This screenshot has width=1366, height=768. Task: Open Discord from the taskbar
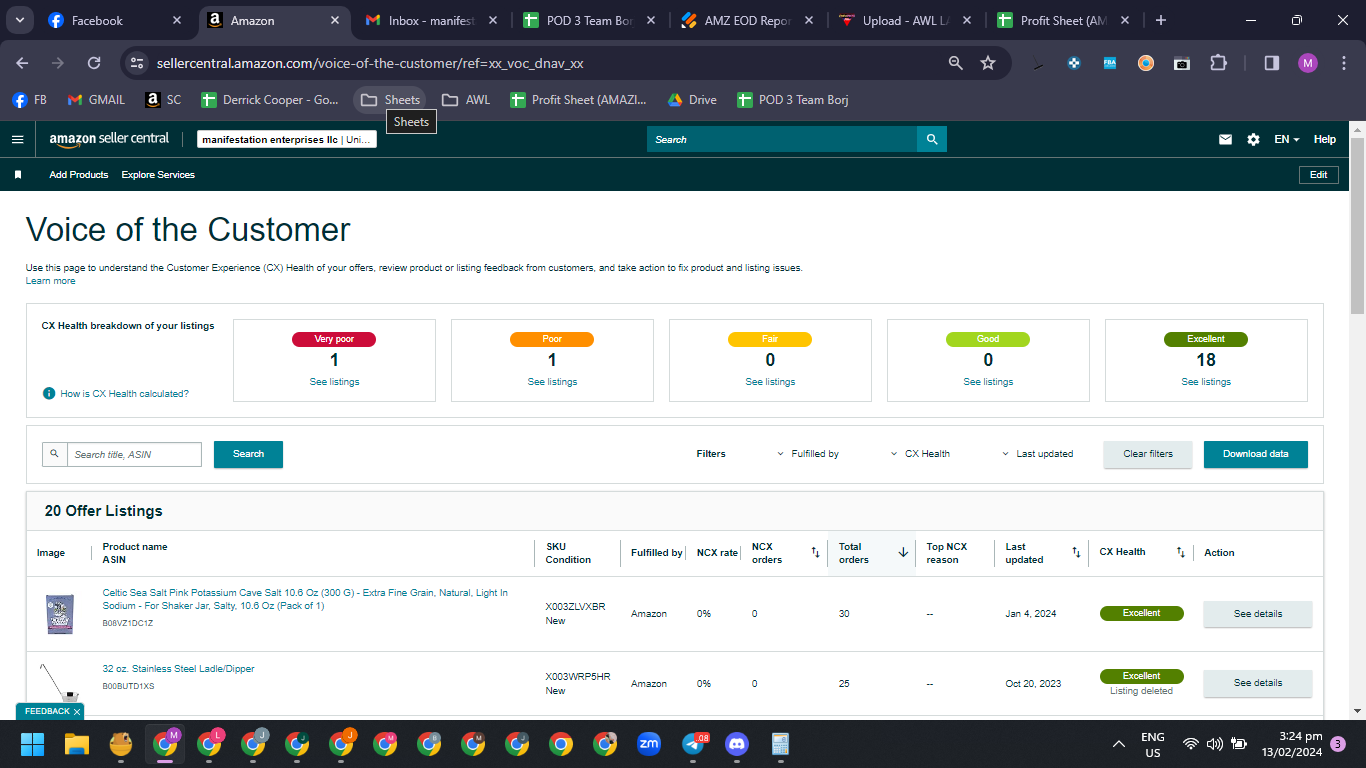point(737,744)
